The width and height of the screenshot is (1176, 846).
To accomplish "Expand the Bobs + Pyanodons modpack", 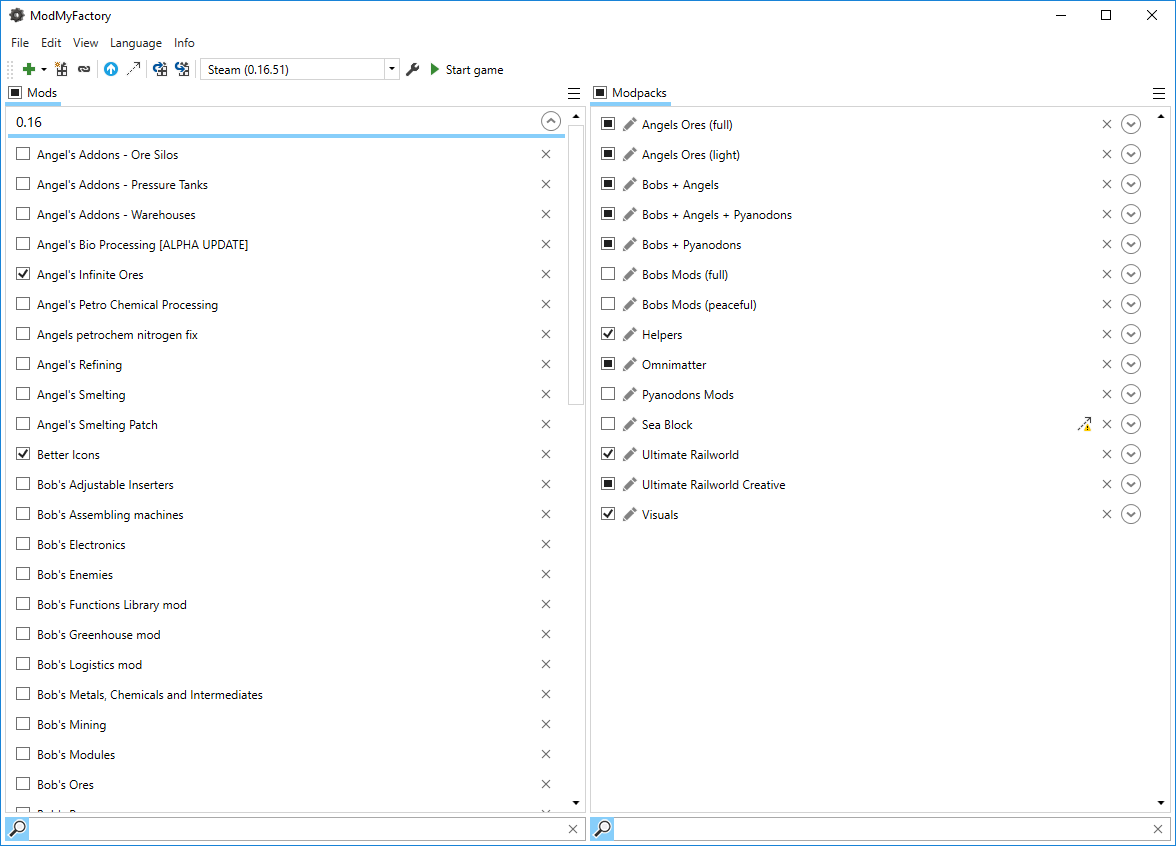I will coord(1131,244).
